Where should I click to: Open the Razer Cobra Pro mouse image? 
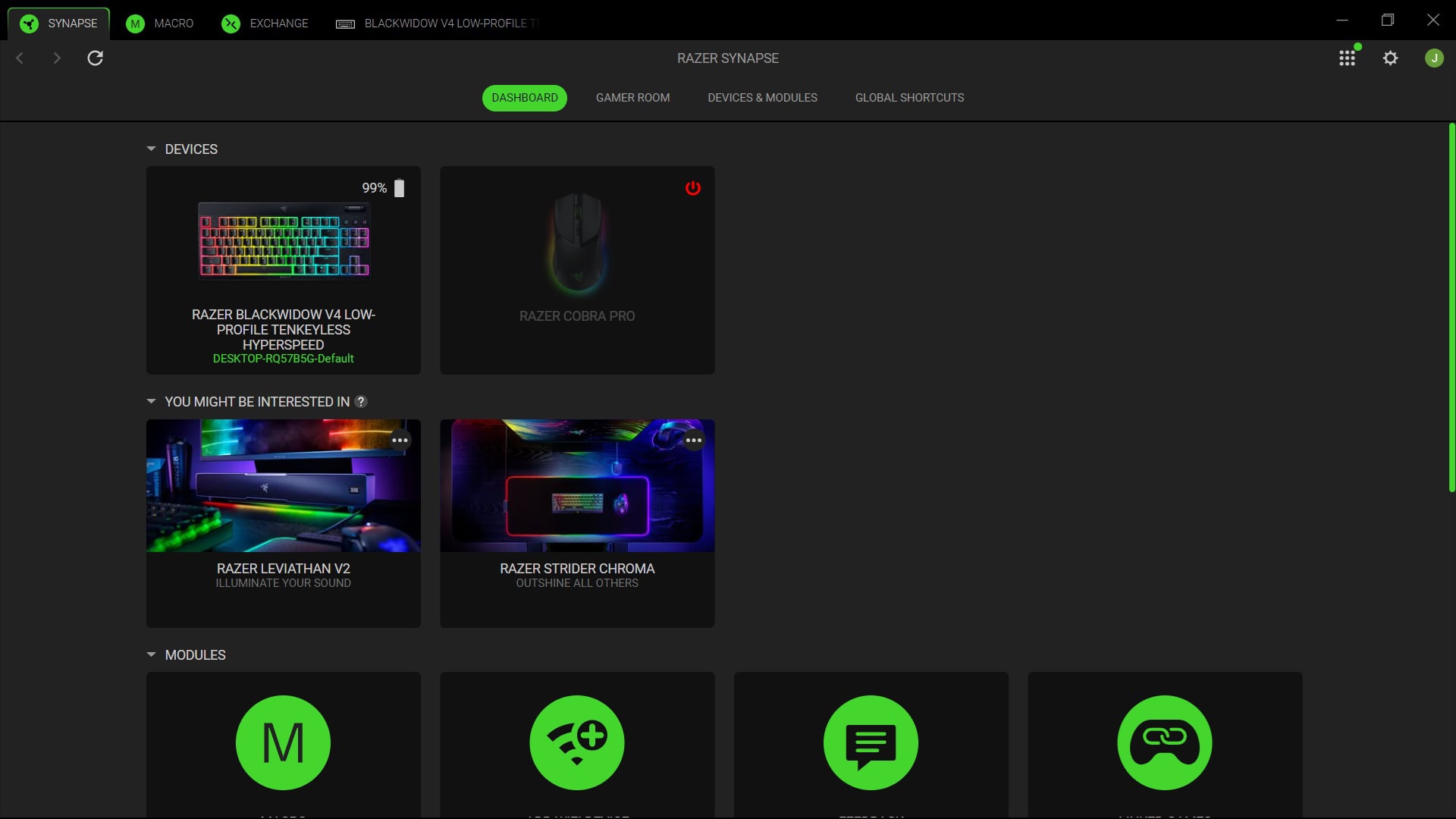pos(578,243)
